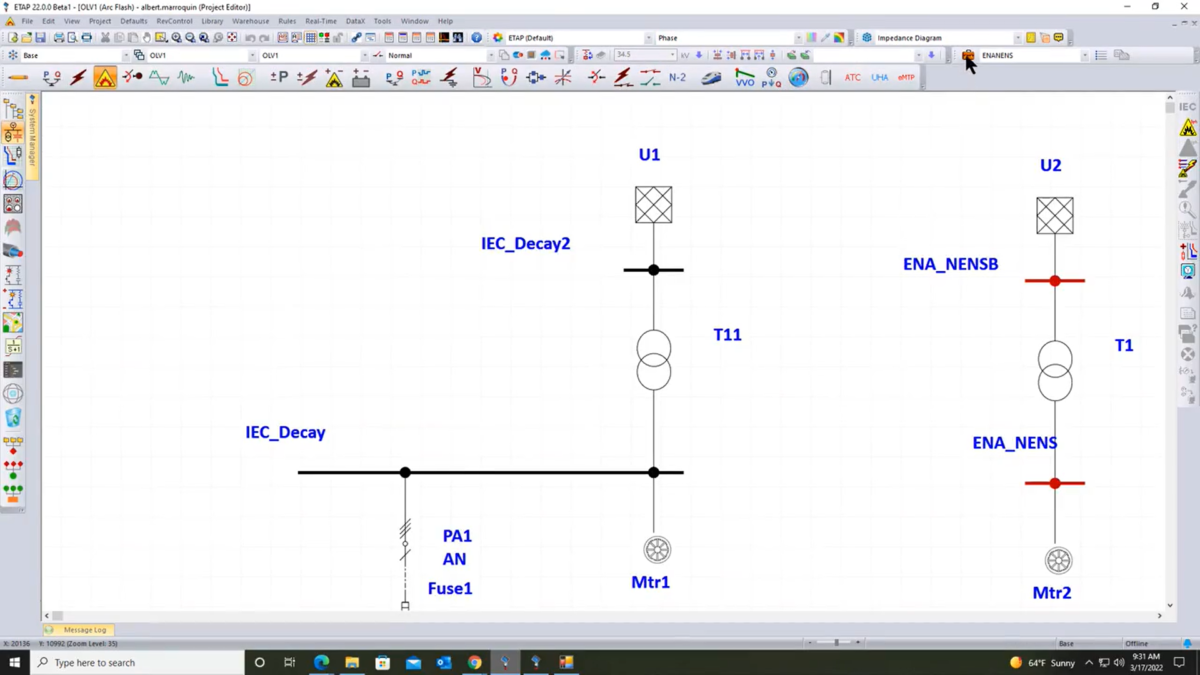The image size is (1200, 675).
Task: Expand the Normal configuration dropdown
Action: (x=490, y=56)
